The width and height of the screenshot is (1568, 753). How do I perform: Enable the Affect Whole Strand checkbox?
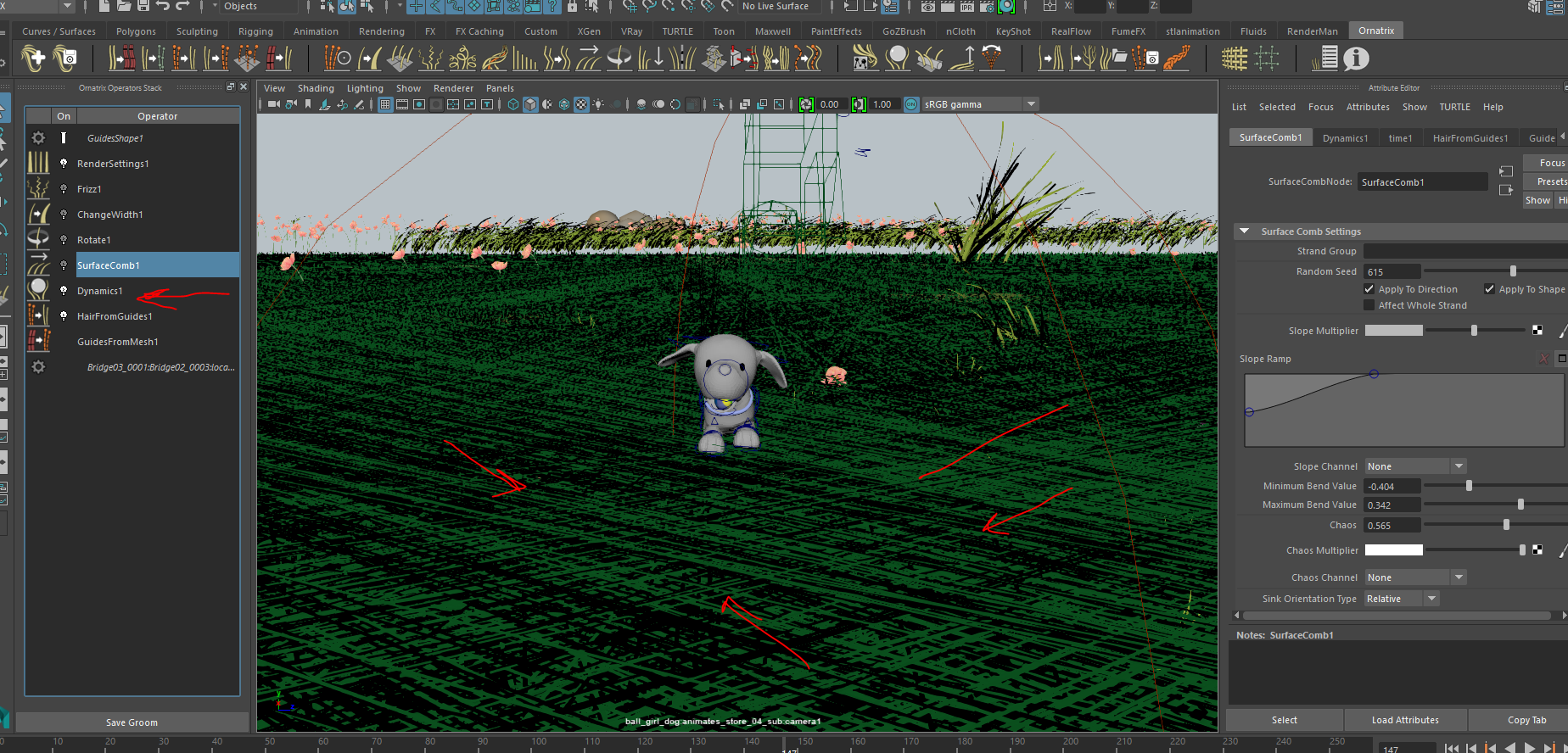[x=1369, y=305]
